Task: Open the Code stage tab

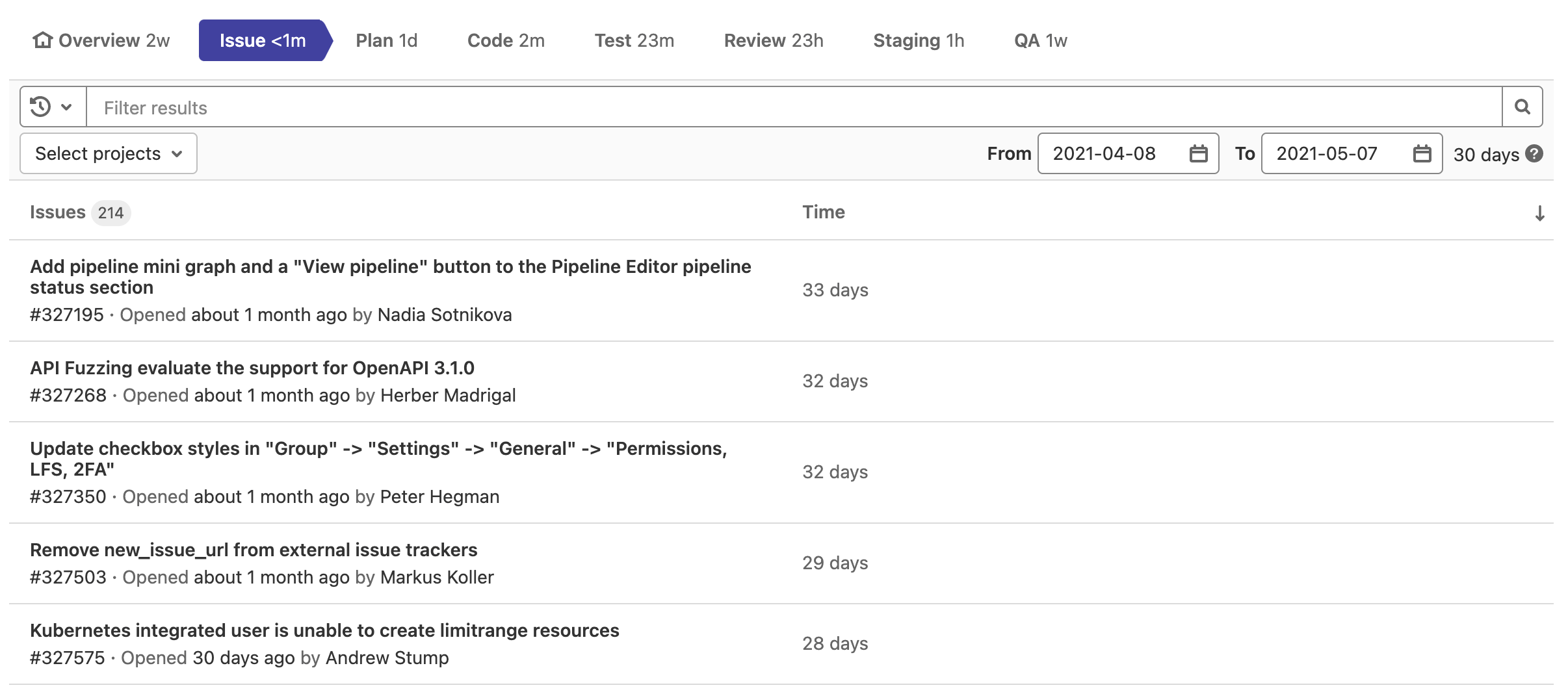Action: [506, 40]
